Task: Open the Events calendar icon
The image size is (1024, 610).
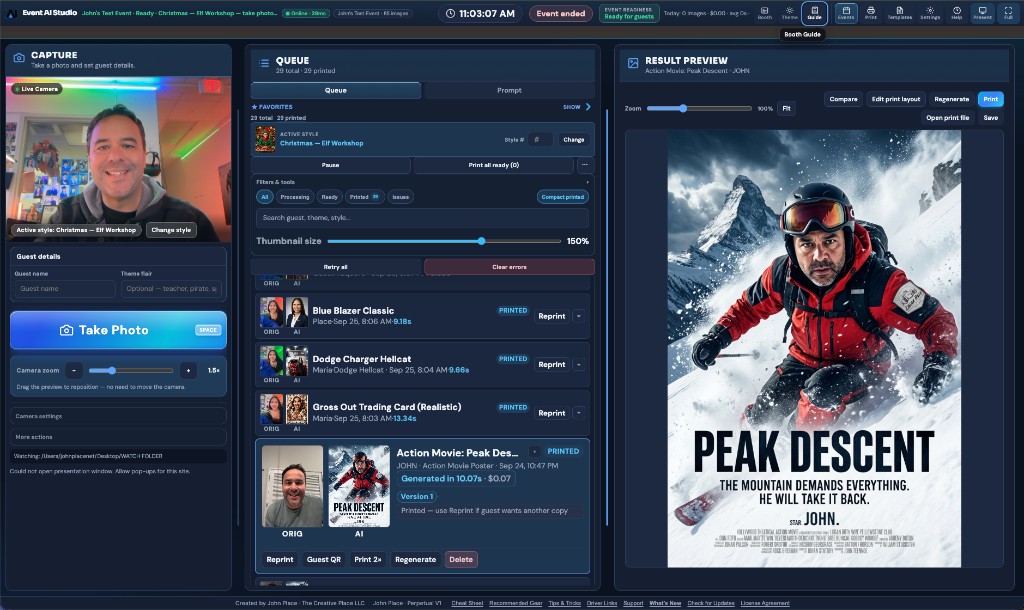Action: coord(846,13)
